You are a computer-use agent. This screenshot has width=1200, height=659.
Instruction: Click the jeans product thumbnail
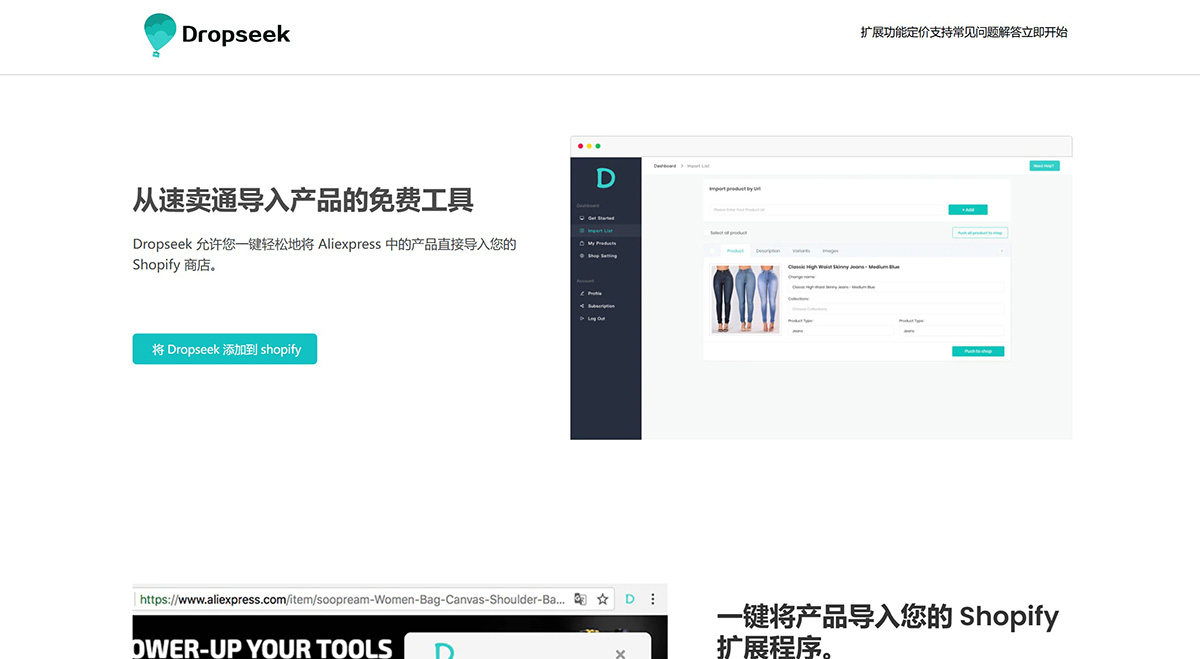click(x=745, y=298)
